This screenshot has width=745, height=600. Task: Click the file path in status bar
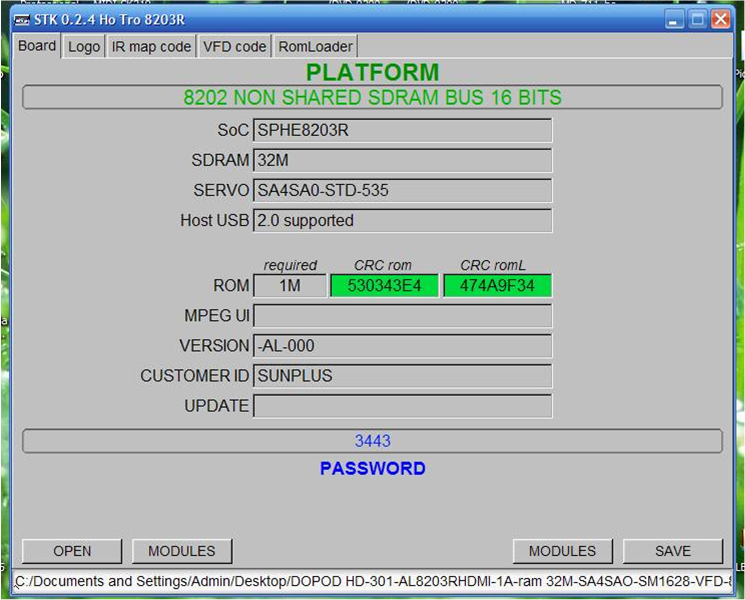pyautogui.click(x=372, y=581)
